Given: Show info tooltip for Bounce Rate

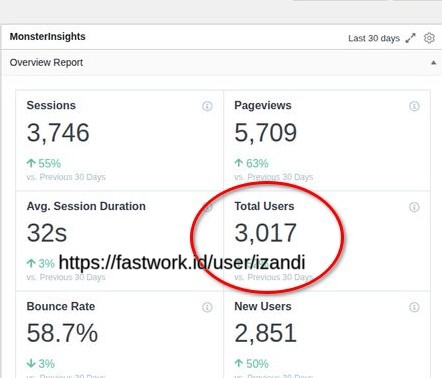Looking at the screenshot, I should tap(207, 307).
